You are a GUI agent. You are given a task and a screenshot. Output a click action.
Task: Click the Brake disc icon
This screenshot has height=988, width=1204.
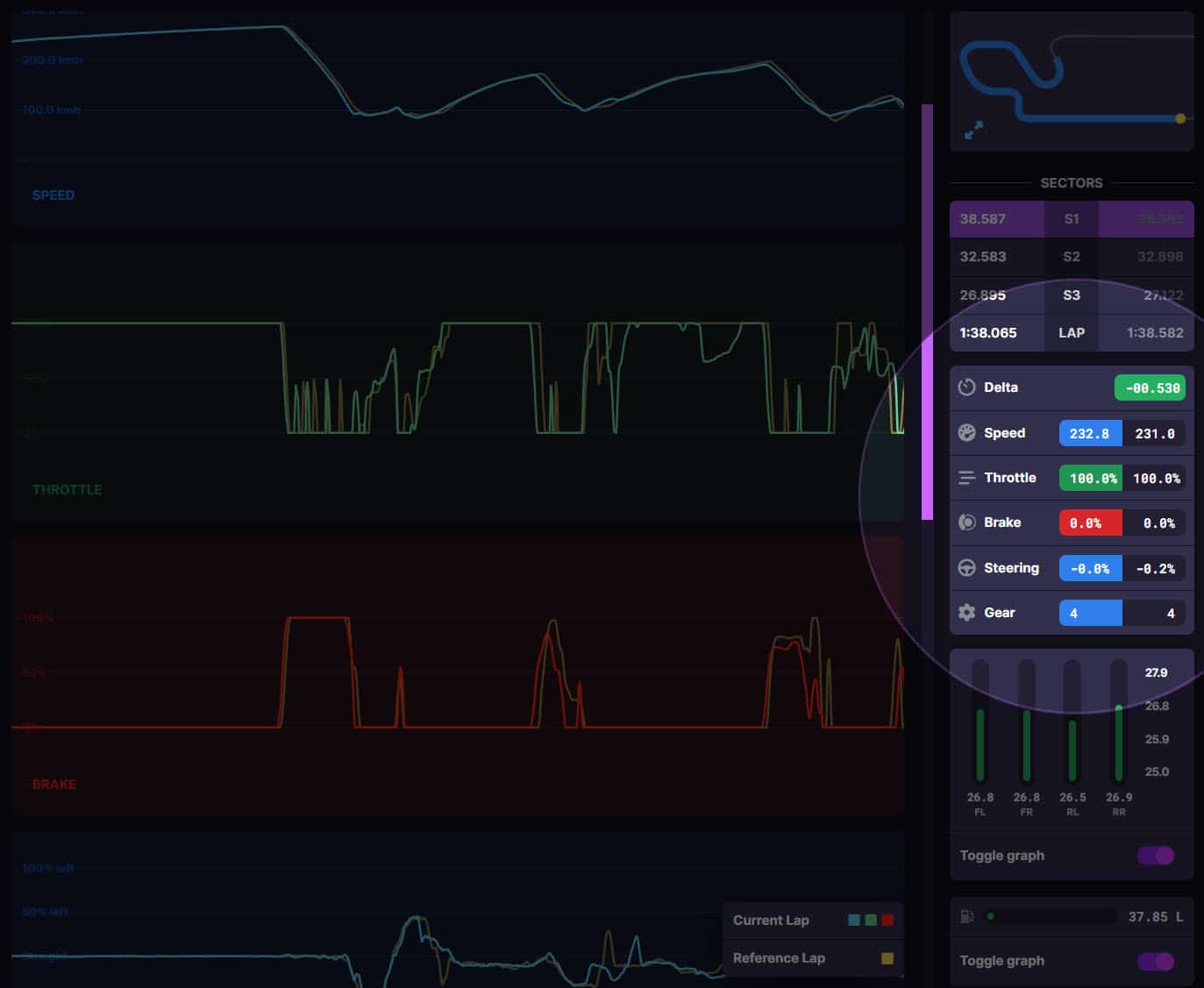(966, 522)
